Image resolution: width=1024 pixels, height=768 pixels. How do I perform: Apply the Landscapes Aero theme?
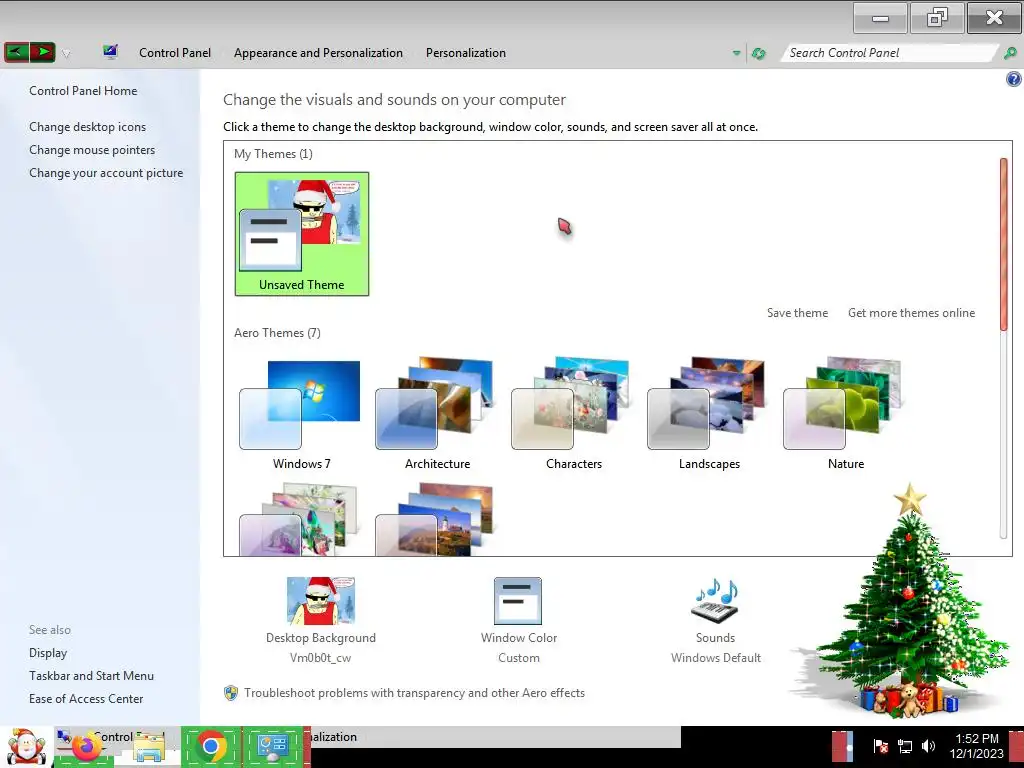tap(709, 414)
